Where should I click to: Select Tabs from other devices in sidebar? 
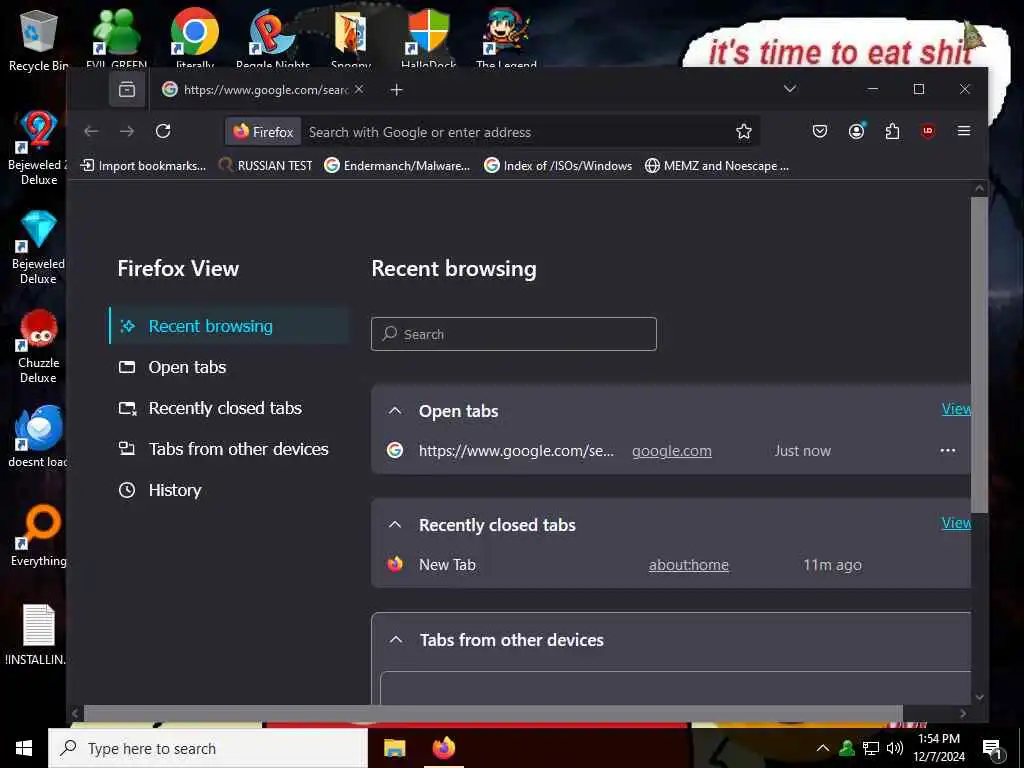pyautogui.click(x=229, y=449)
